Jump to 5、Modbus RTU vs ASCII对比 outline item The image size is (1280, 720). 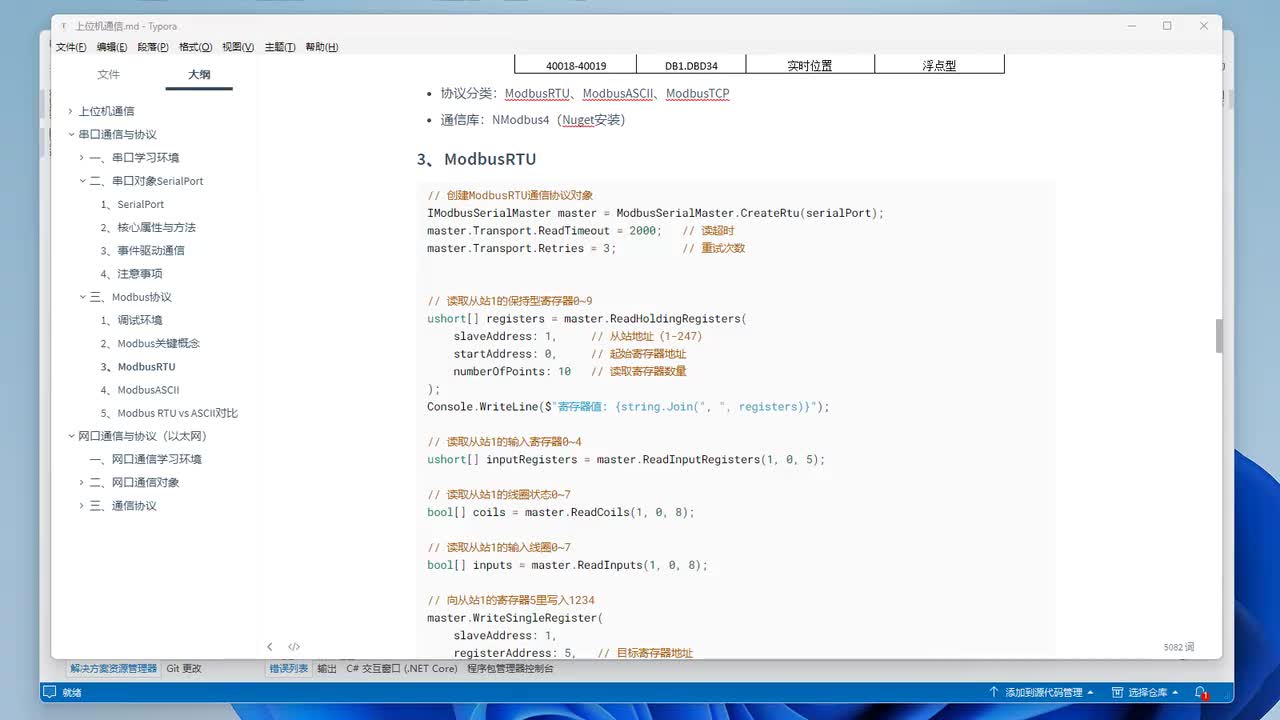(169, 413)
